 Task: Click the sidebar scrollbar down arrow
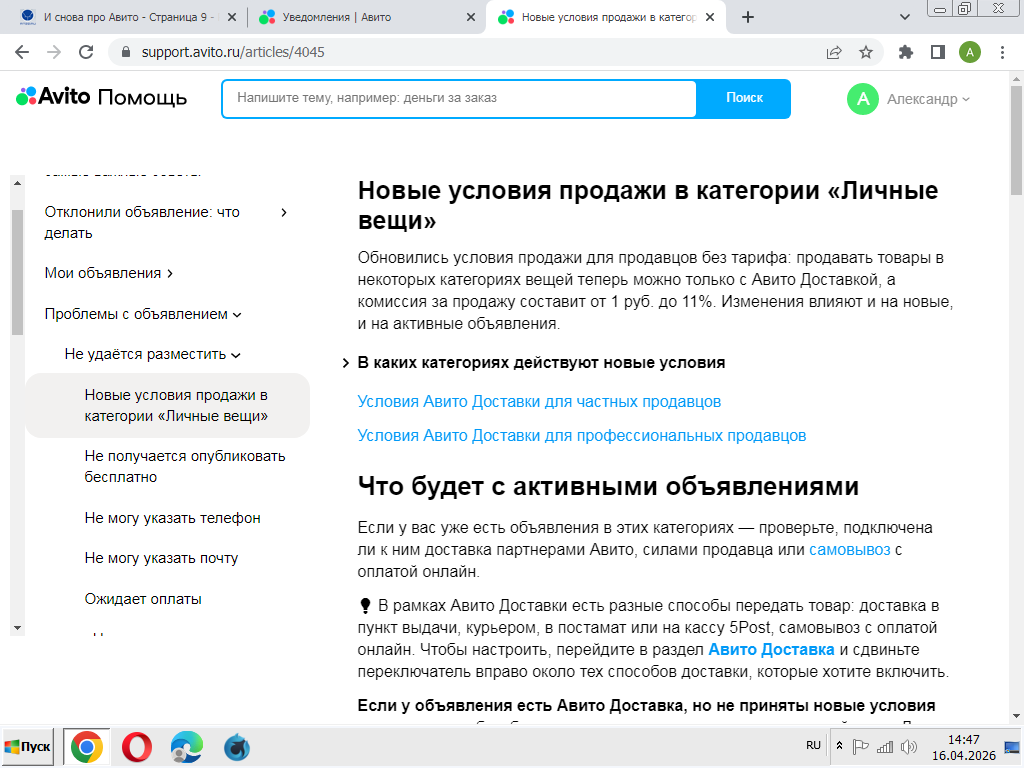click(x=16, y=627)
